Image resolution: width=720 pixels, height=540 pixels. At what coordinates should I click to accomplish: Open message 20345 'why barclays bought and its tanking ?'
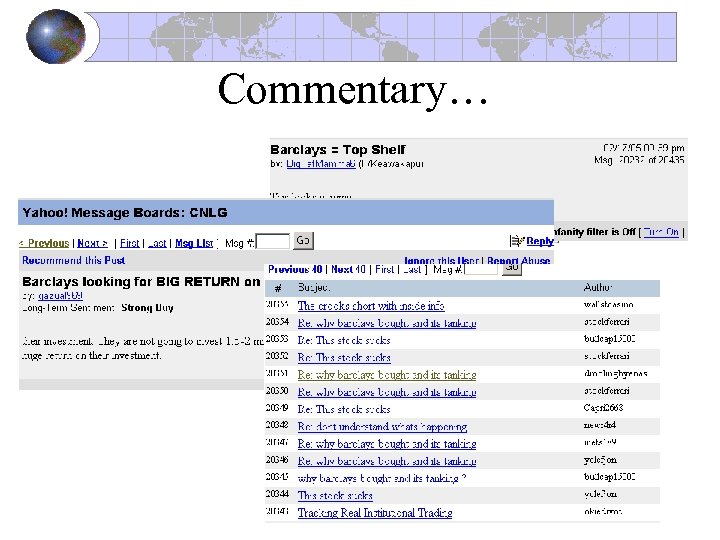click(x=382, y=478)
